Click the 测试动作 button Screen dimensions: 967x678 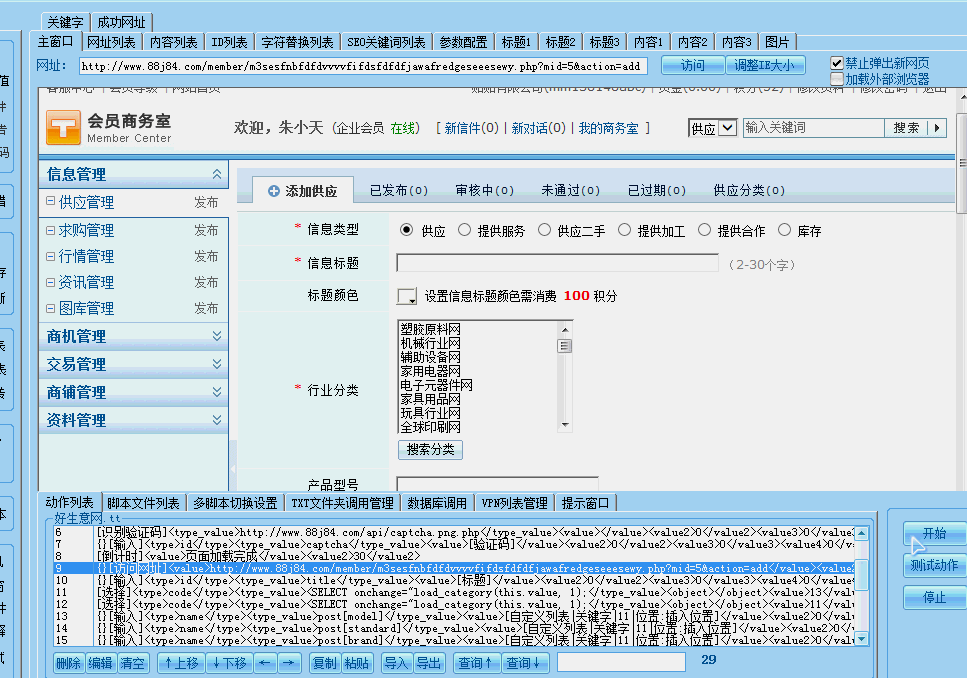point(934,565)
